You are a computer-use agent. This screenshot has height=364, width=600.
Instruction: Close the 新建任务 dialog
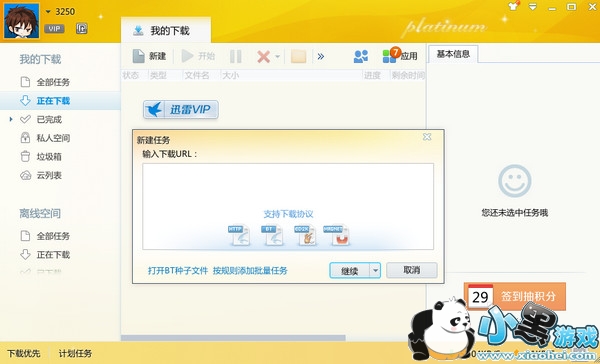(427, 137)
